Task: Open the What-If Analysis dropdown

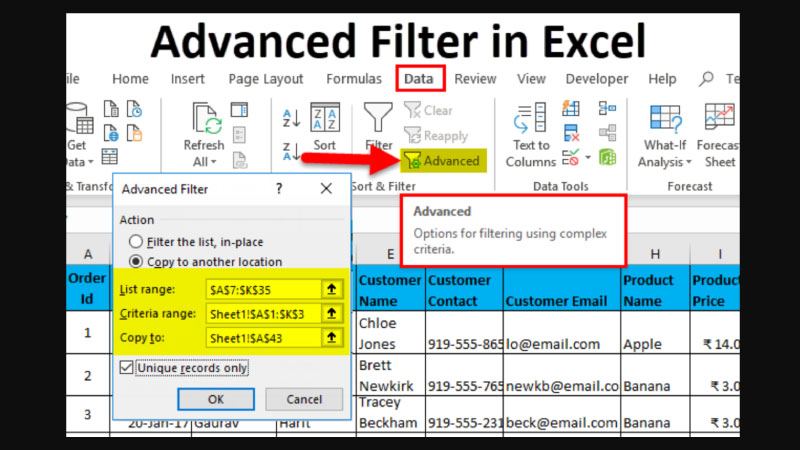Action: click(663, 162)
